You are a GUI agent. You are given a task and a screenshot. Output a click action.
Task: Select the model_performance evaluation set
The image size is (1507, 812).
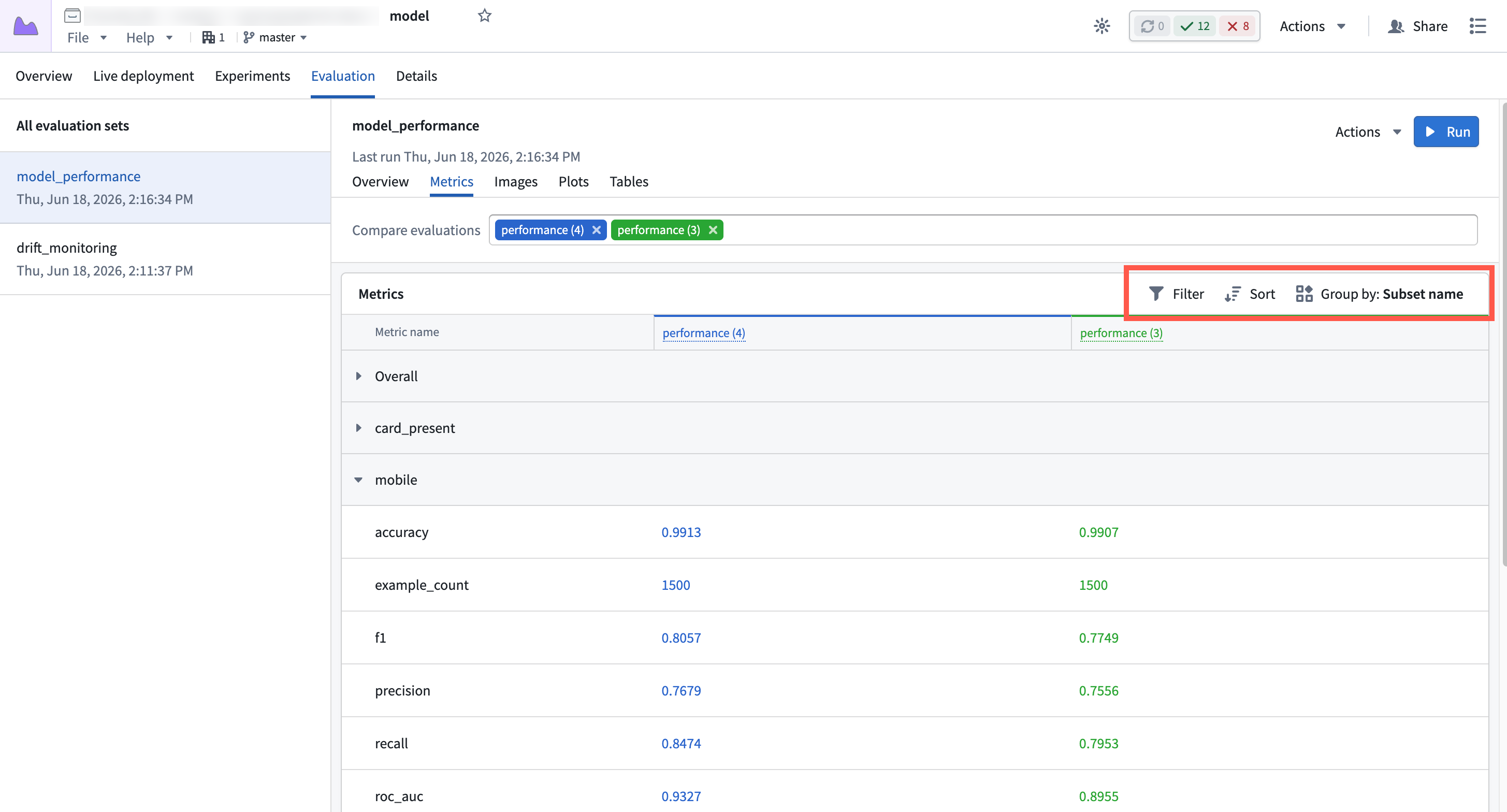point(165,188)
